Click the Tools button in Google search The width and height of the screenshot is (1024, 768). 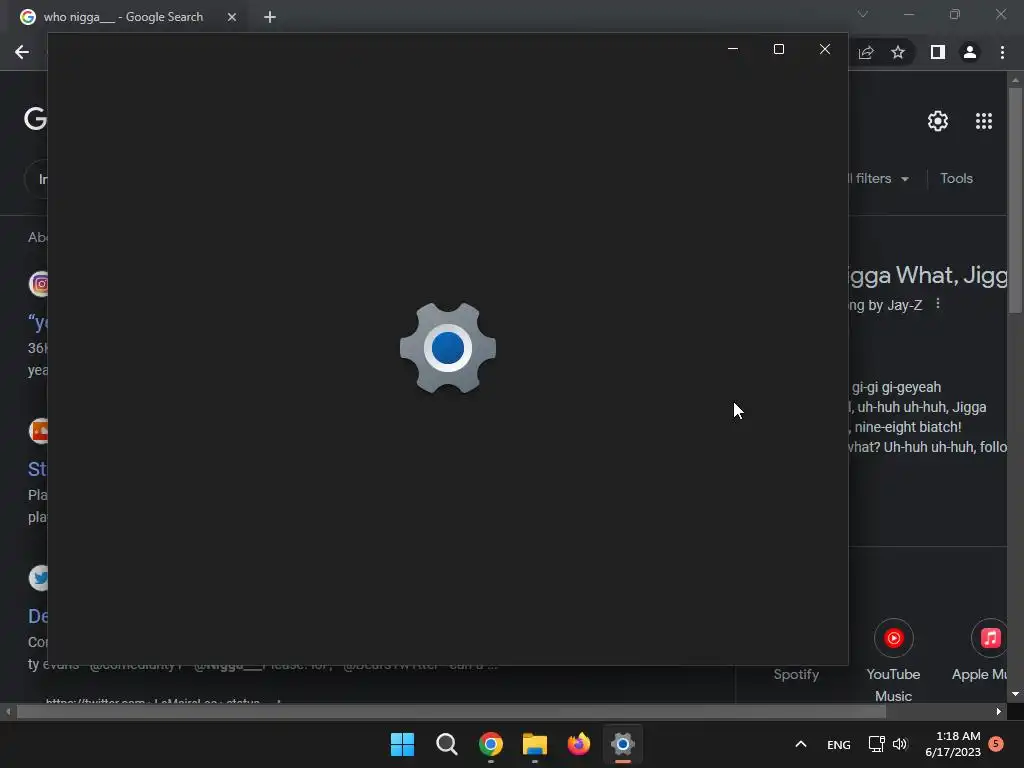(x=956, y=178)
